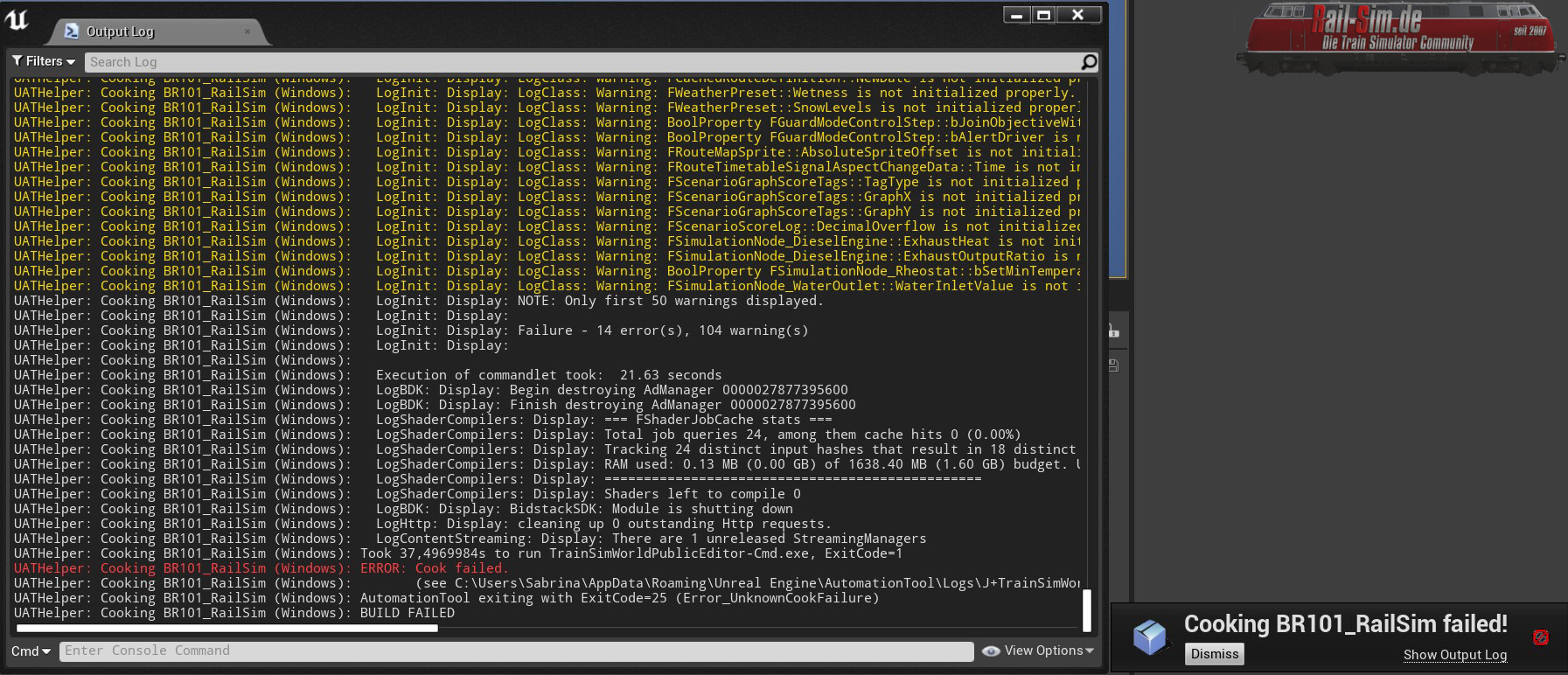Open the Cmd console mode dropdown
The image size is (1568, 675).
pos(31,651)
